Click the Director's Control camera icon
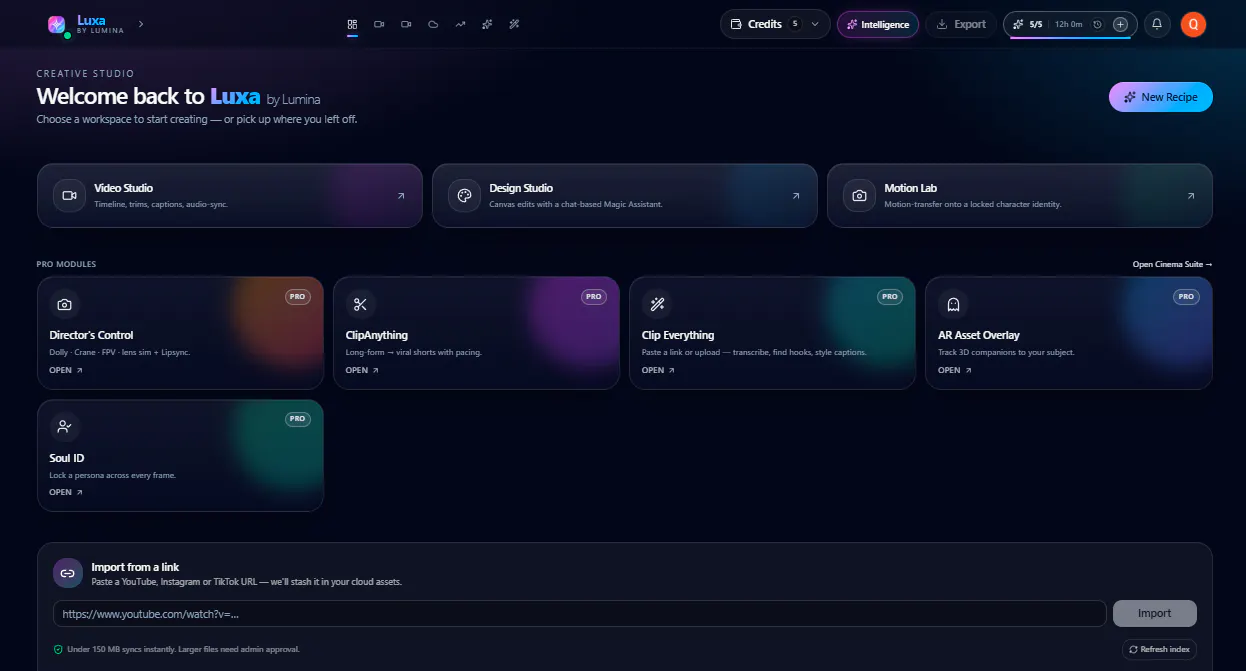Viewport: 1246px width, 671px height. [65, 304]
